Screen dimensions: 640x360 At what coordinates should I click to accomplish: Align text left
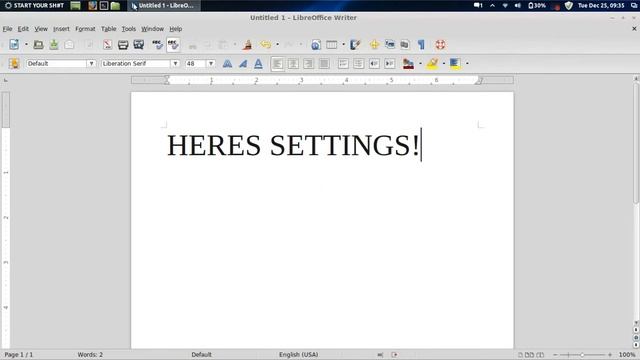(x=278, y=64)
